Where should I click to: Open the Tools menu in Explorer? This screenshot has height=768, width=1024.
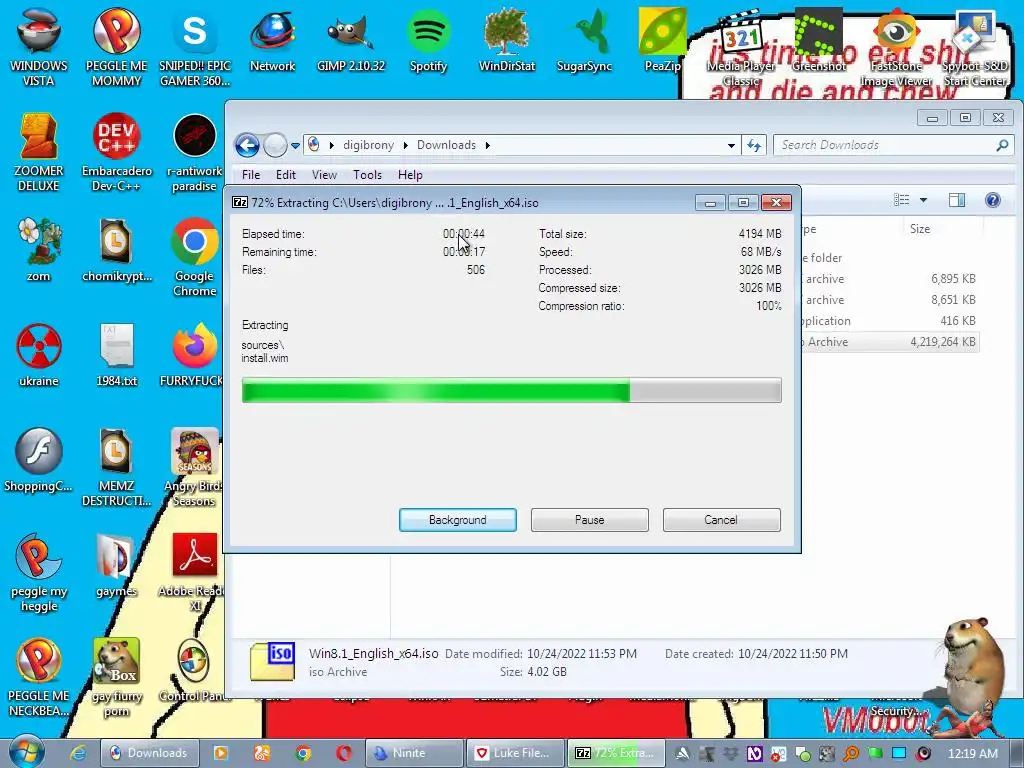click(367, 175)
